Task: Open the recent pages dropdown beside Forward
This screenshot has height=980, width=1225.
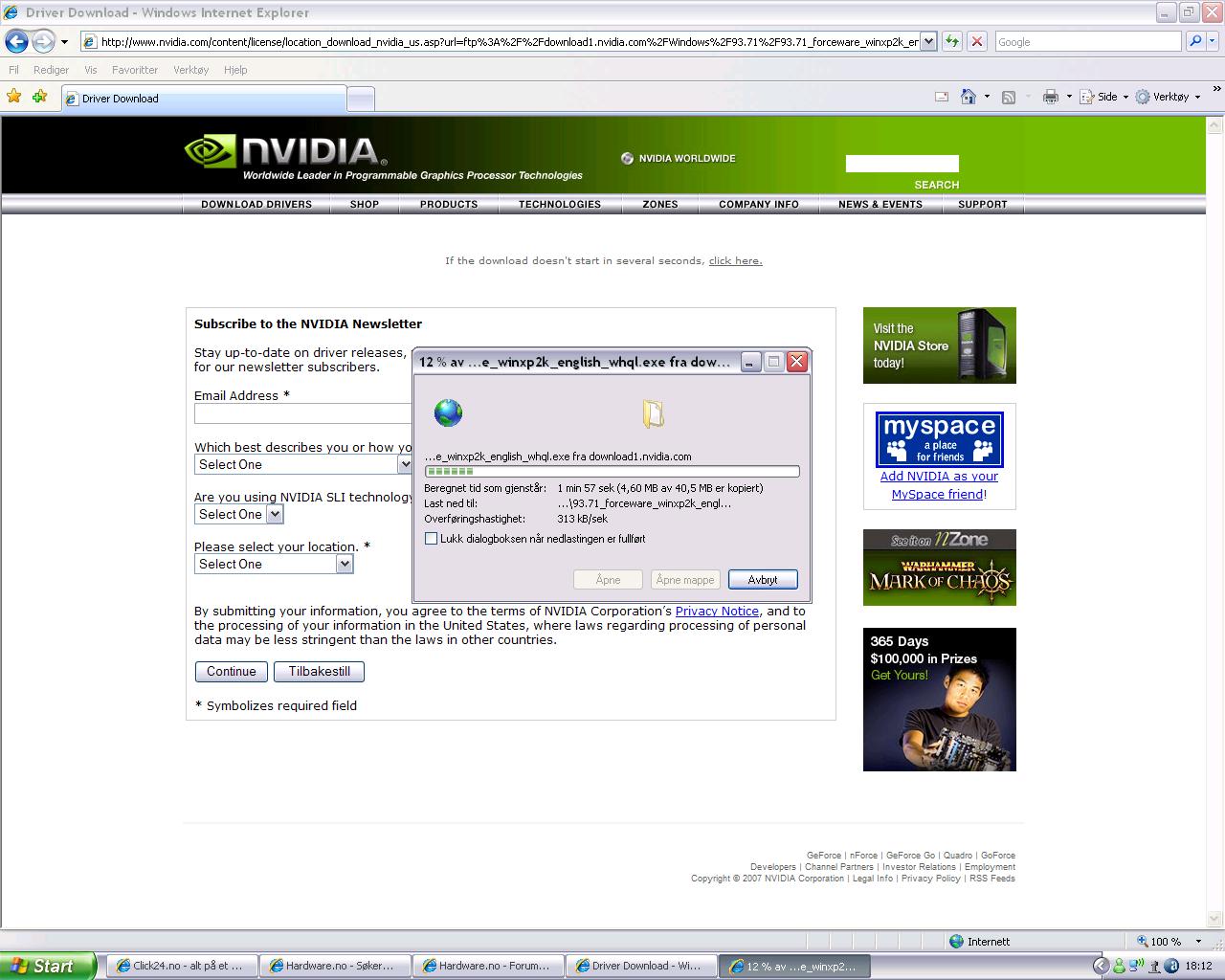Action: (64, 42)
